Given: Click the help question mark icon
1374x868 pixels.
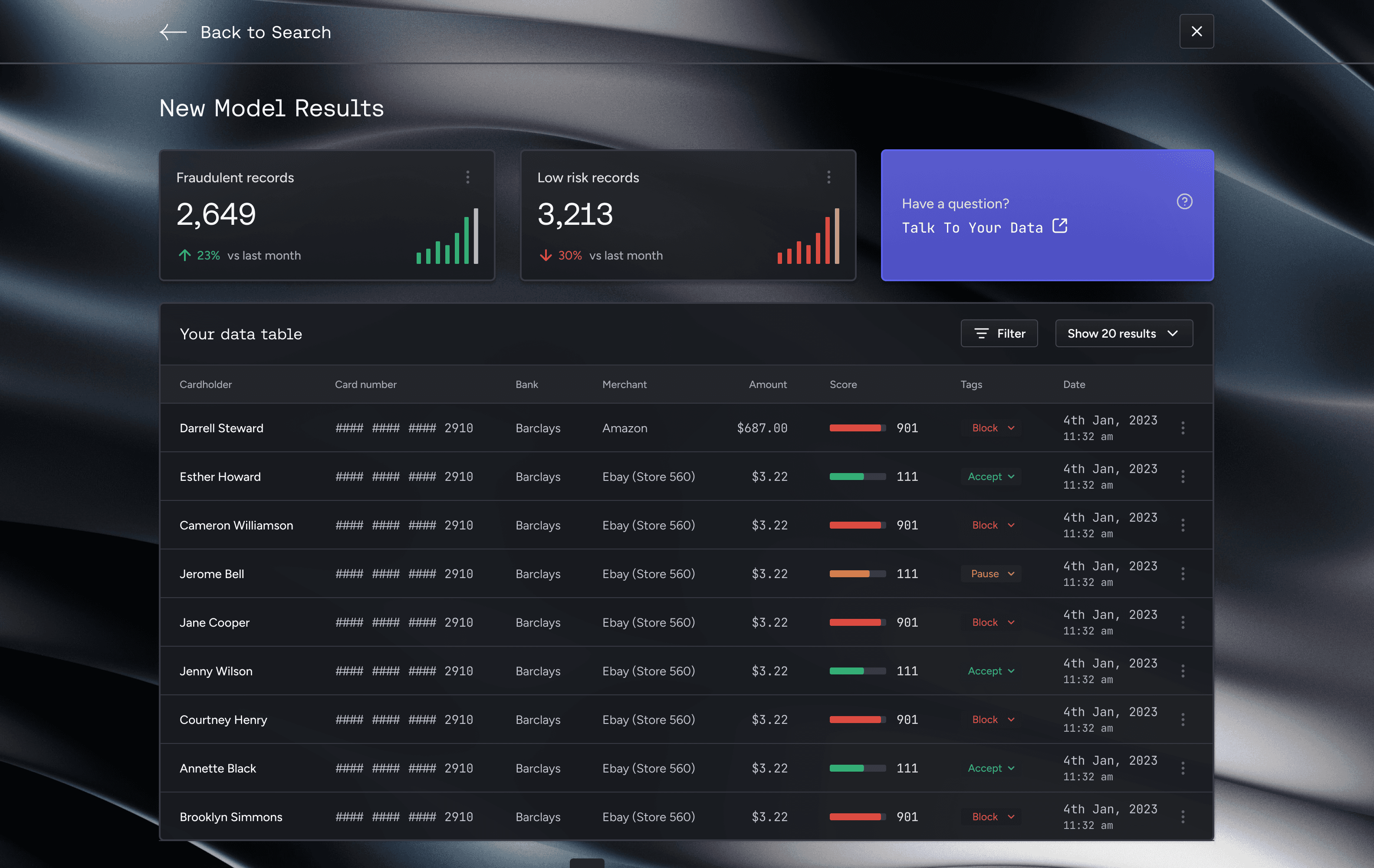Looking at the screenshot, I should pyautogui.click(x=1184, y=201).
